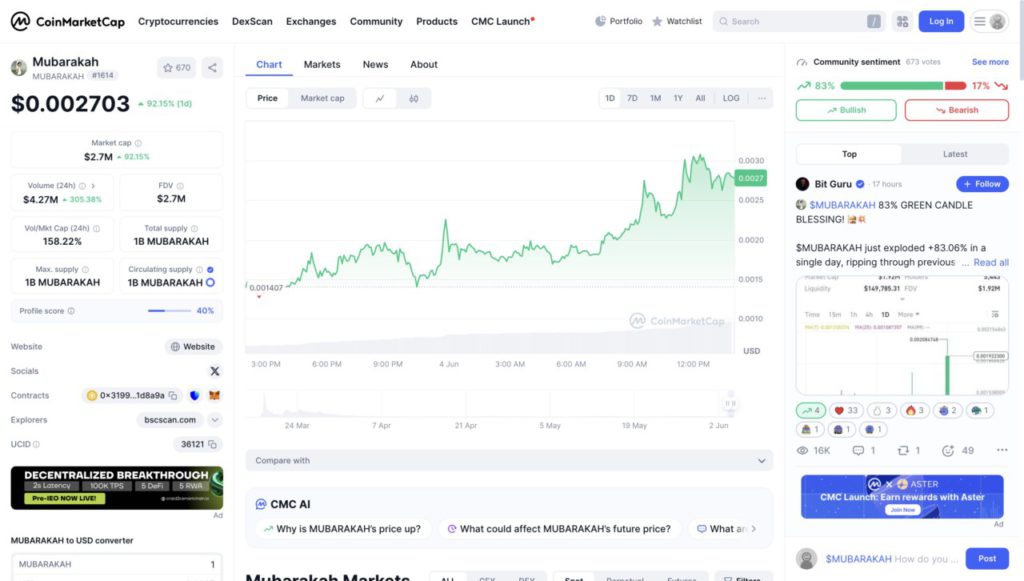Image resolution: width=1024 pixels, height=581 pixels.
Task: Open the Markets tab
Action: click(x=322, y=64)
